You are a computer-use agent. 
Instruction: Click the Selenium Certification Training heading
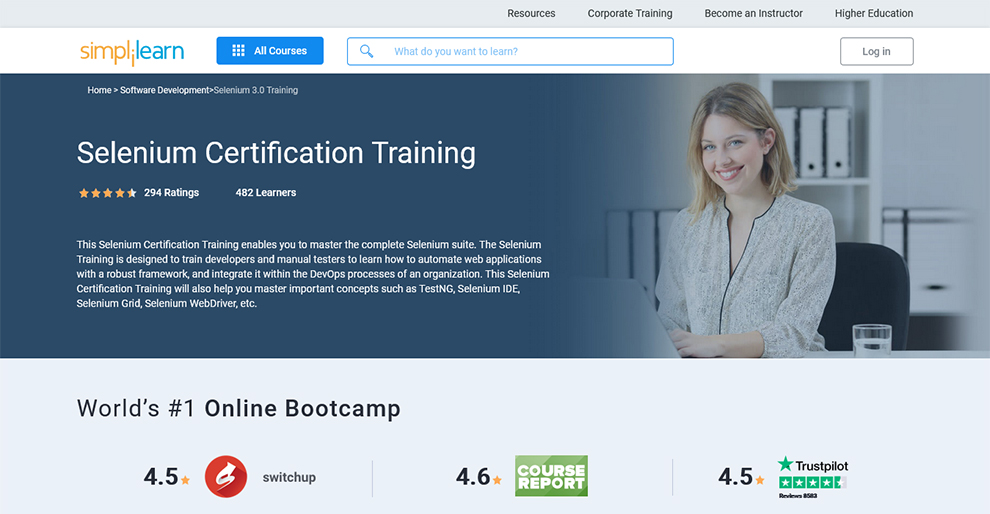276,153
